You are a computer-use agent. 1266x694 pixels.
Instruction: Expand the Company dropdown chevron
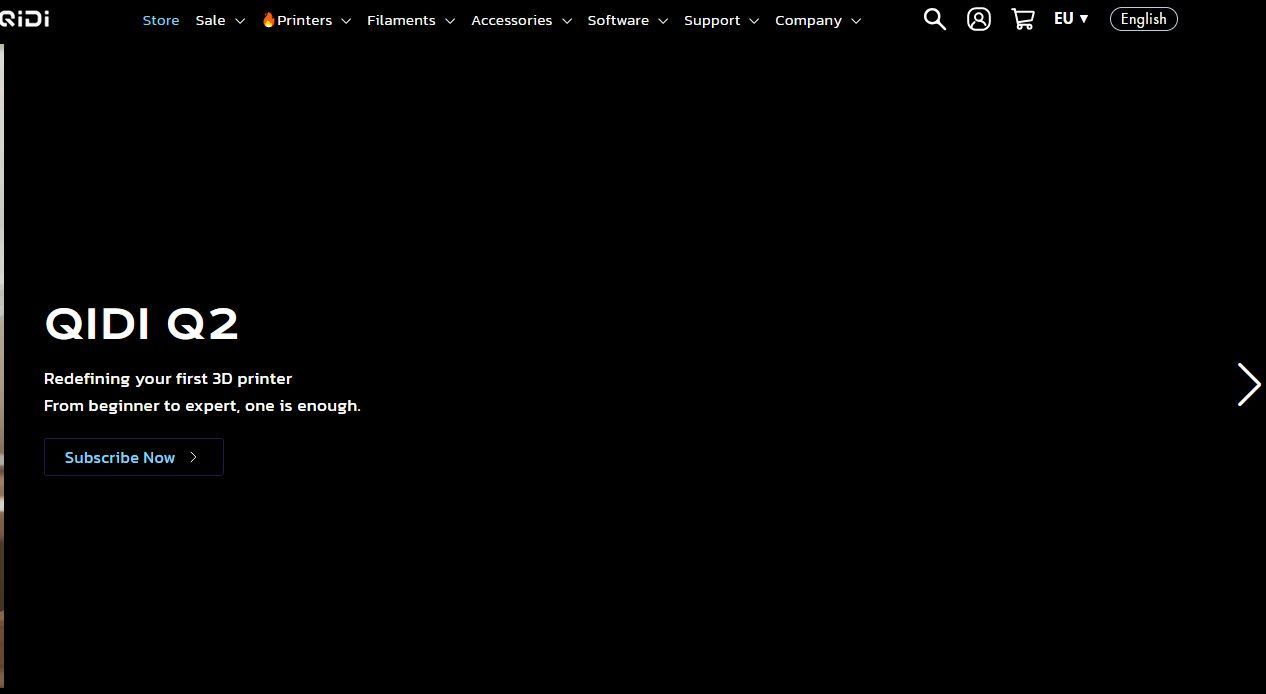[856, 21]
